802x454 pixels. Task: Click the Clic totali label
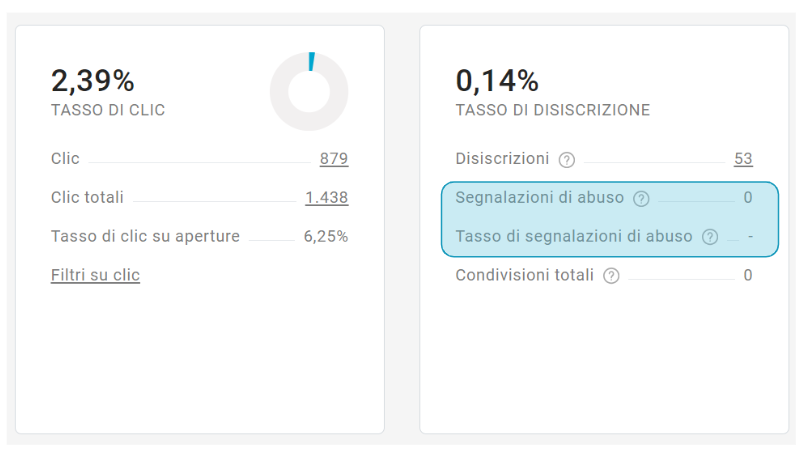pos(87,198)
